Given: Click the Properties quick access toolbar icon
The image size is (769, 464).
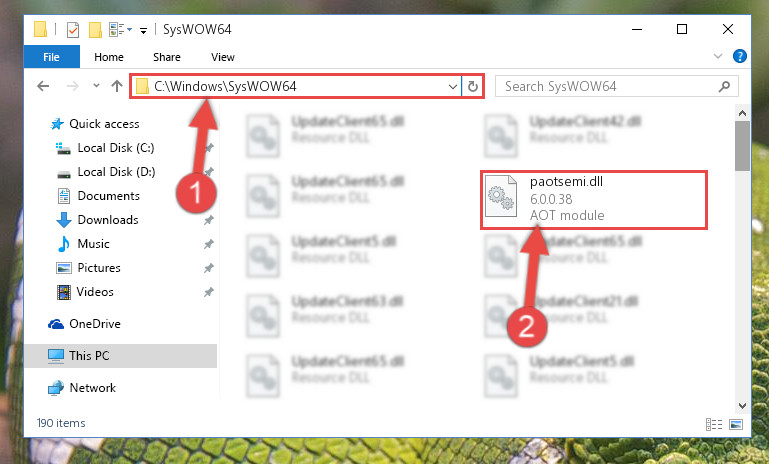Looking at the screenshot, I should pyautogui.click(x=73, y=29).
